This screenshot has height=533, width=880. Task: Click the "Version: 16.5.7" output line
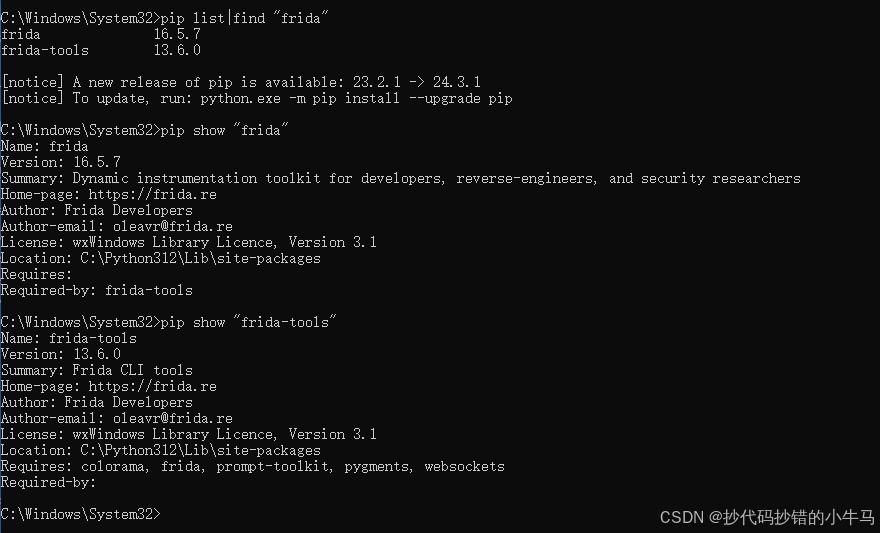coord(60,163)
